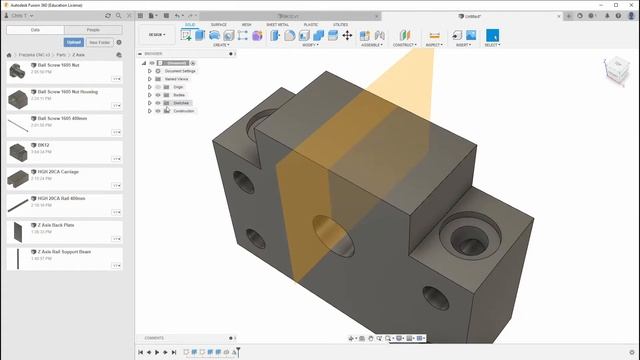The image size is (640, 360).
Task: Toggle visibility of the root component
Action: [x=152, y=63]
